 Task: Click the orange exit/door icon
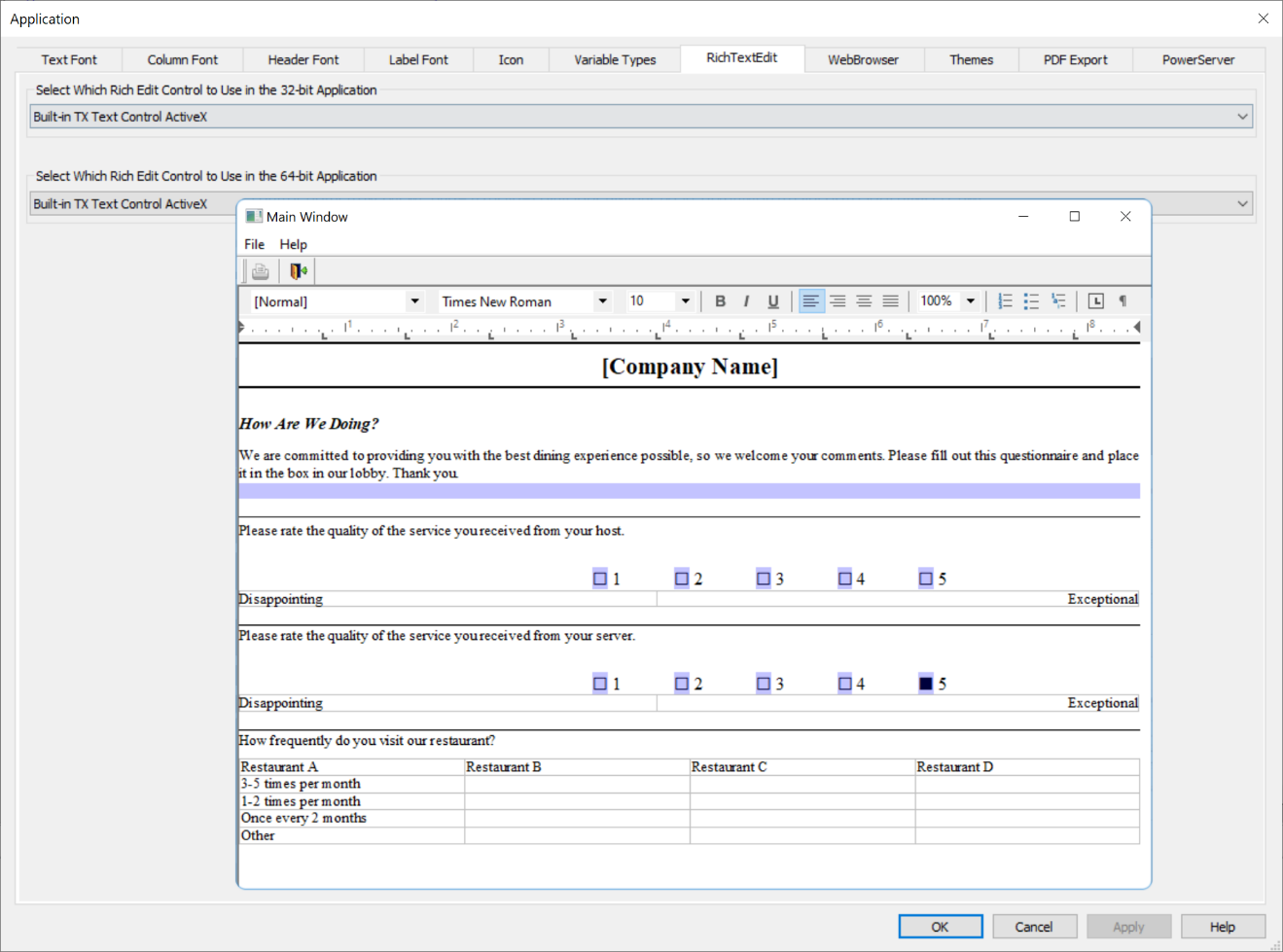[297, 270]
